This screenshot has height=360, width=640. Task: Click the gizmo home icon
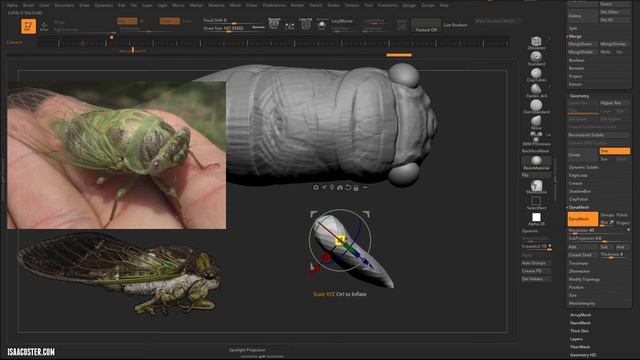pos(340,187)
